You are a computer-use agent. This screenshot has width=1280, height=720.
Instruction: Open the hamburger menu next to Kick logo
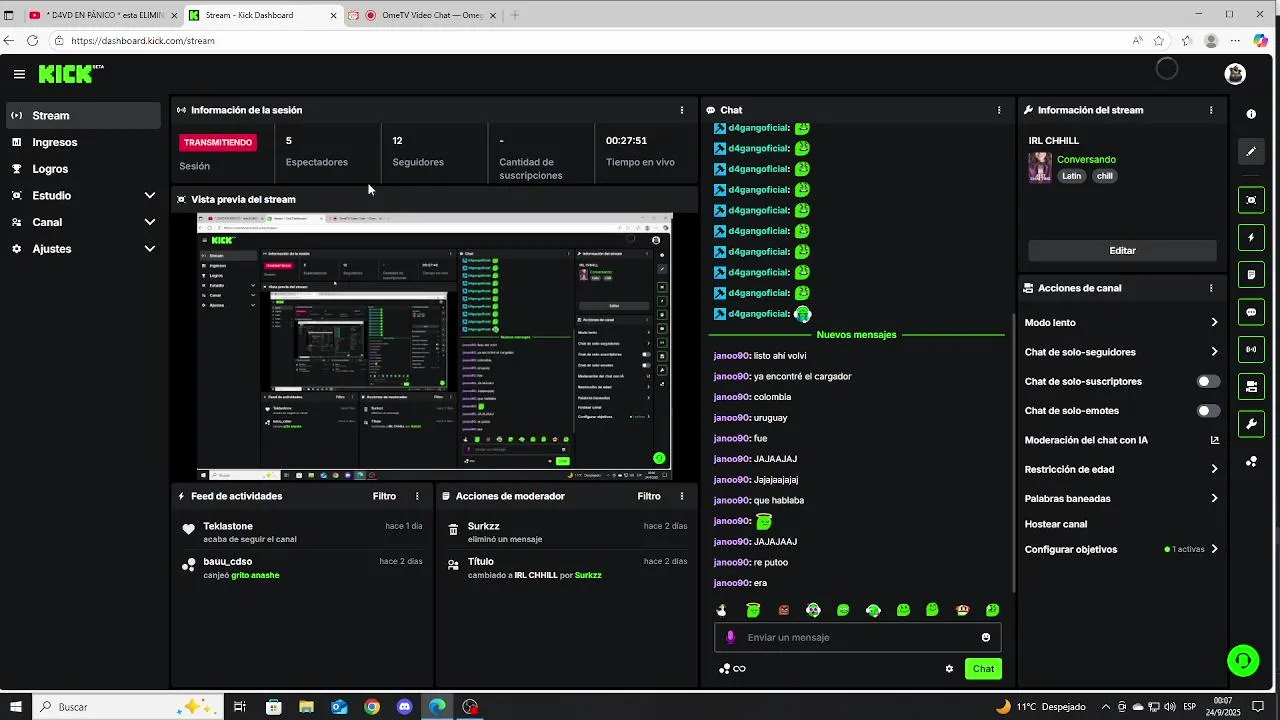point(19,74)
